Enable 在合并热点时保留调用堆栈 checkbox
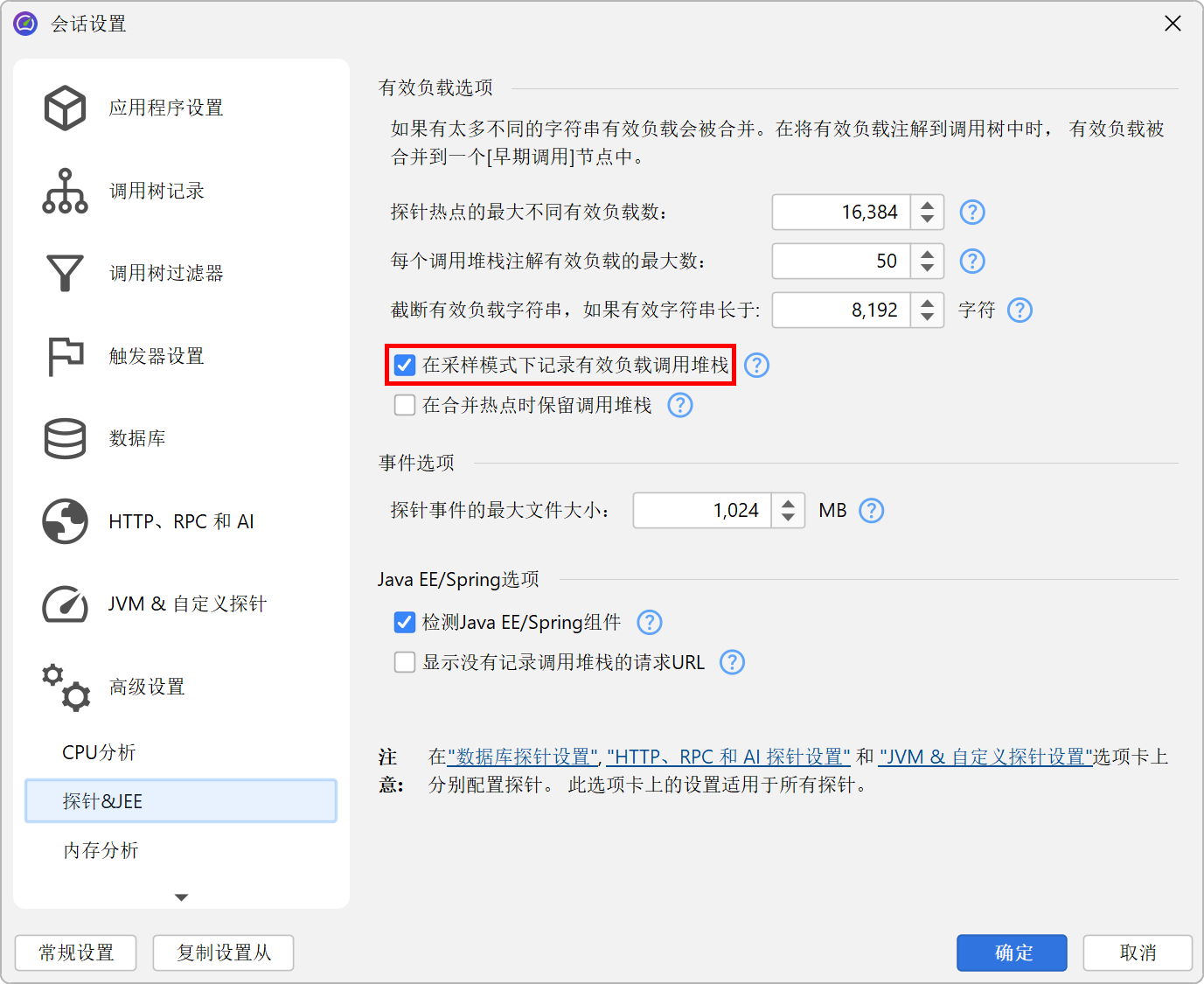 405,405
